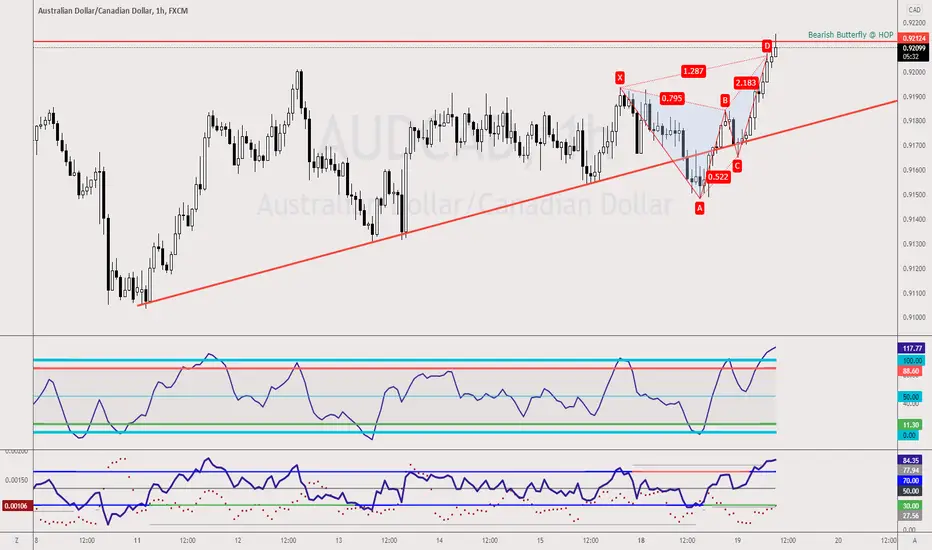
Task: Click date label 13 on time axis
Action: [339, 540]
